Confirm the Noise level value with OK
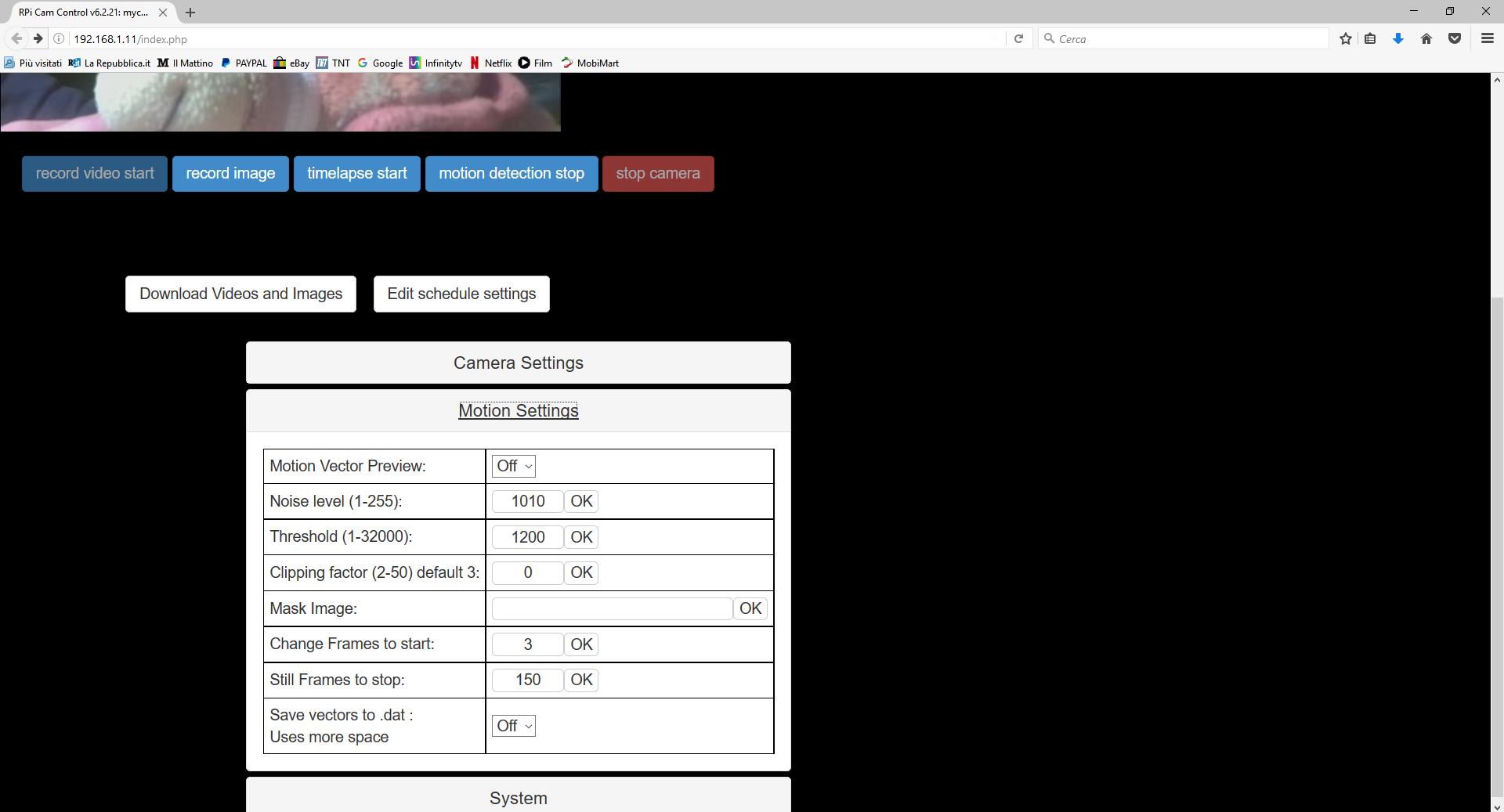This screenshot has width=1504, height=812. point(581,501)
